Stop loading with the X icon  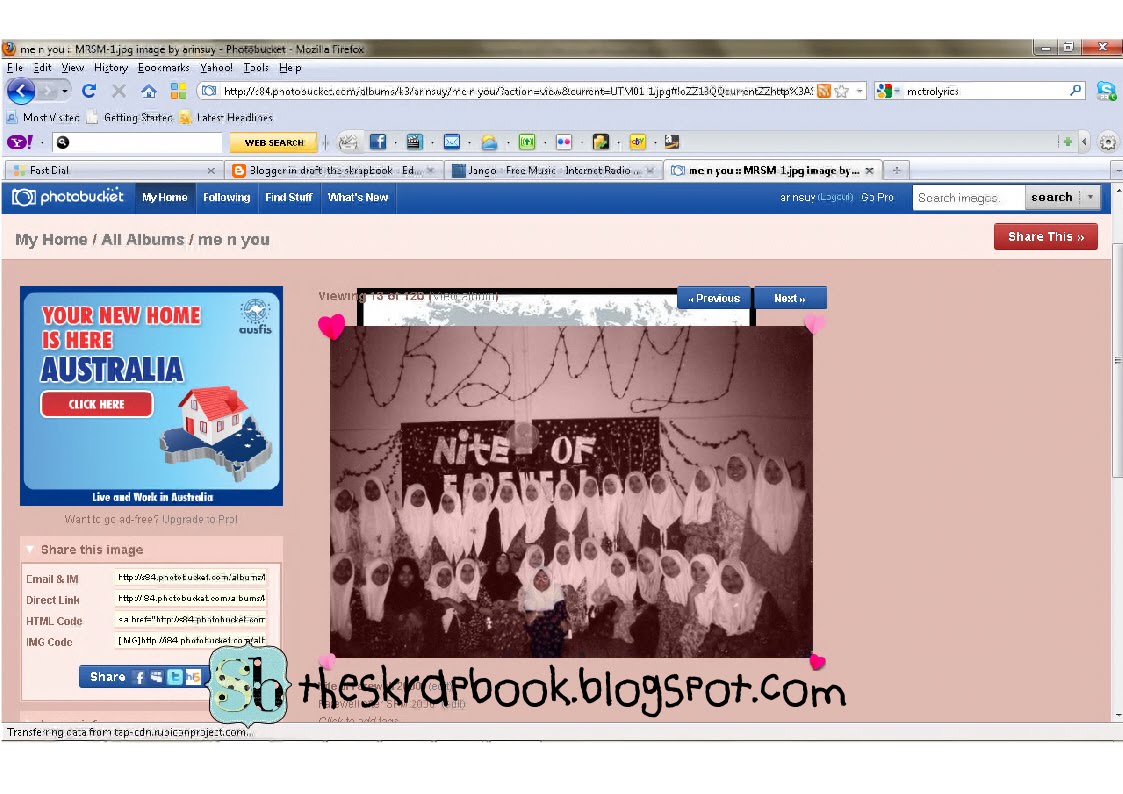[x=119, y=91]
